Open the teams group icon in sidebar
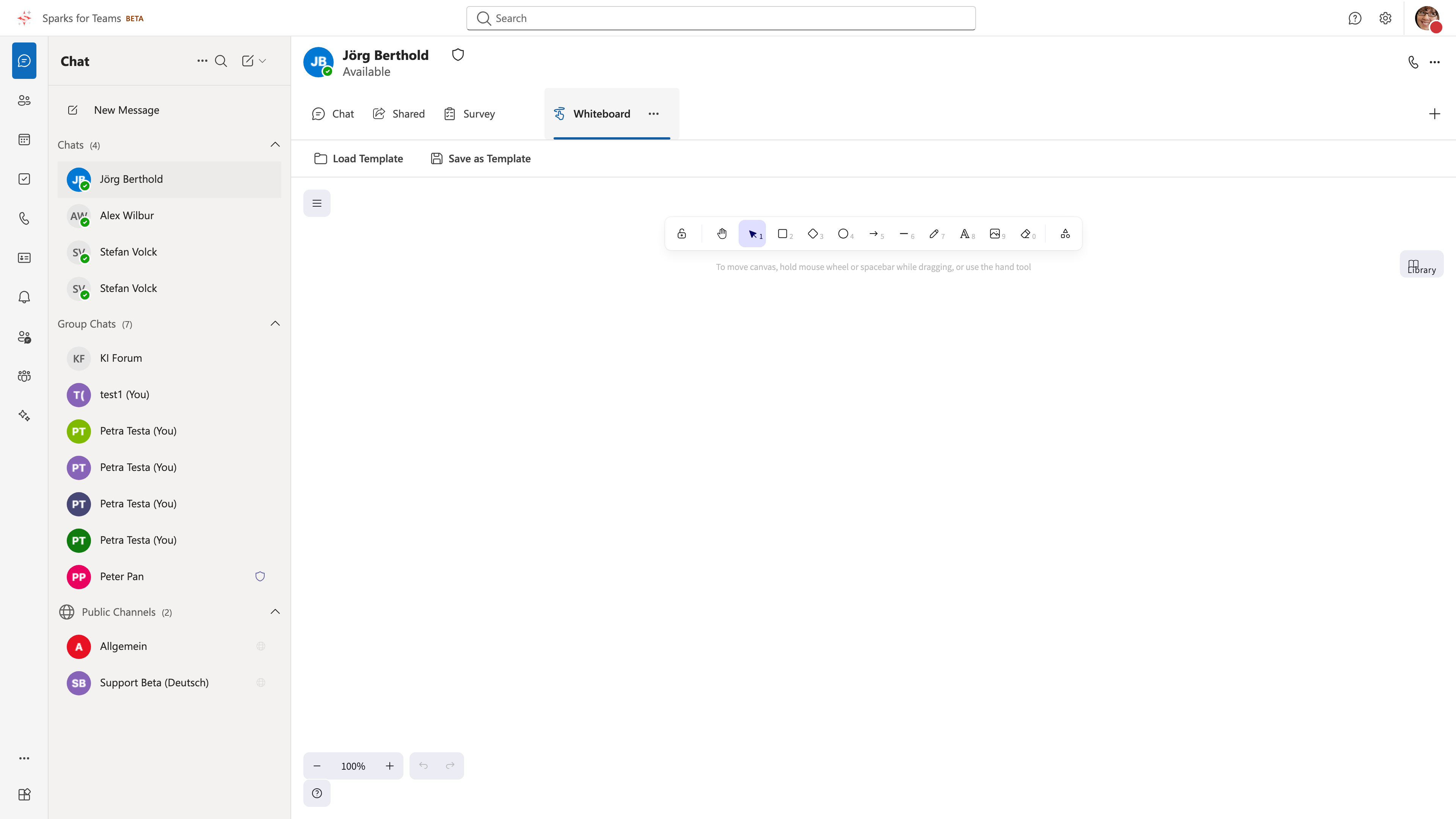 point(24,376)
